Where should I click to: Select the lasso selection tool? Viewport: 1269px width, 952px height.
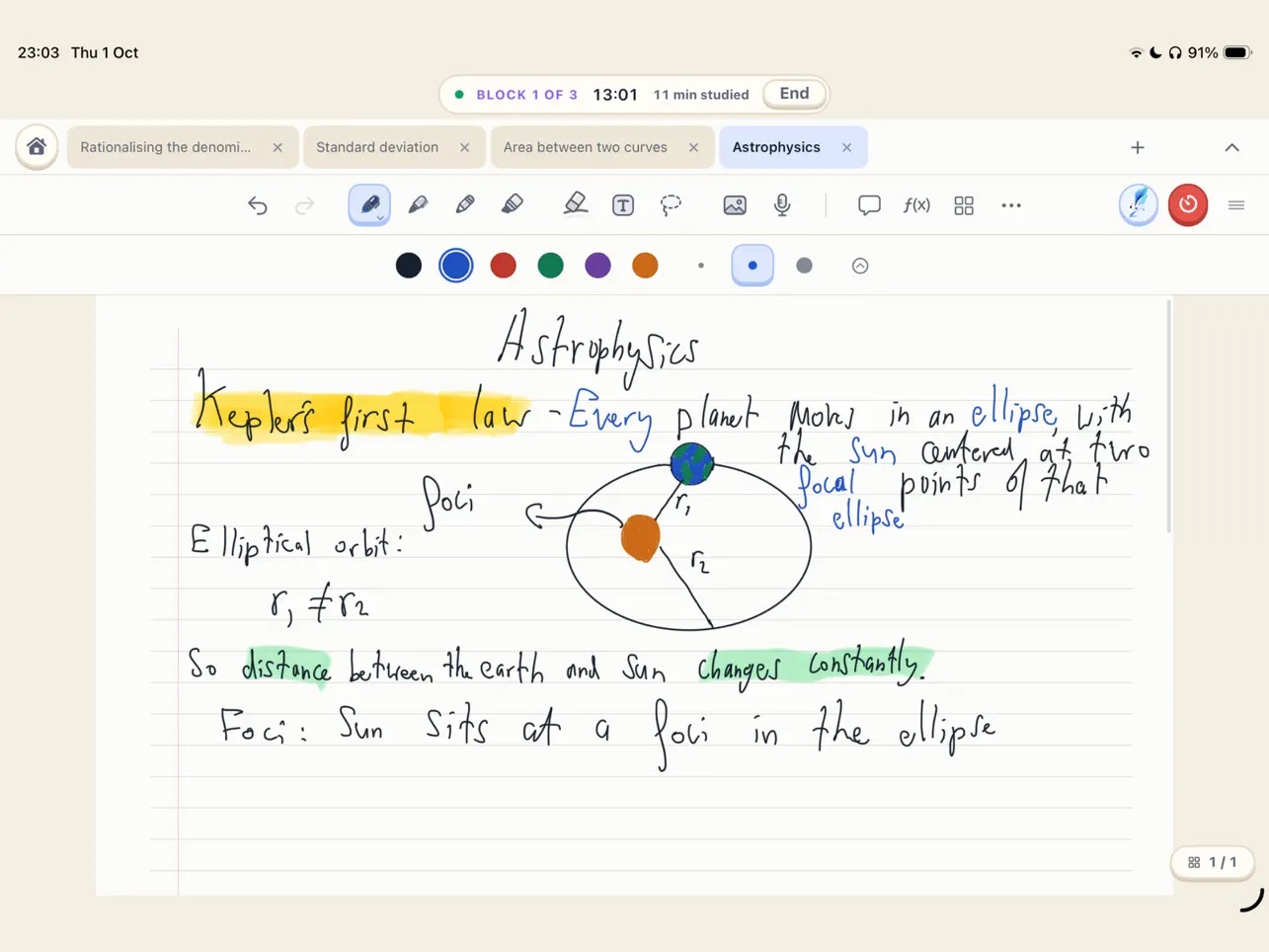[x=672, y=205]
